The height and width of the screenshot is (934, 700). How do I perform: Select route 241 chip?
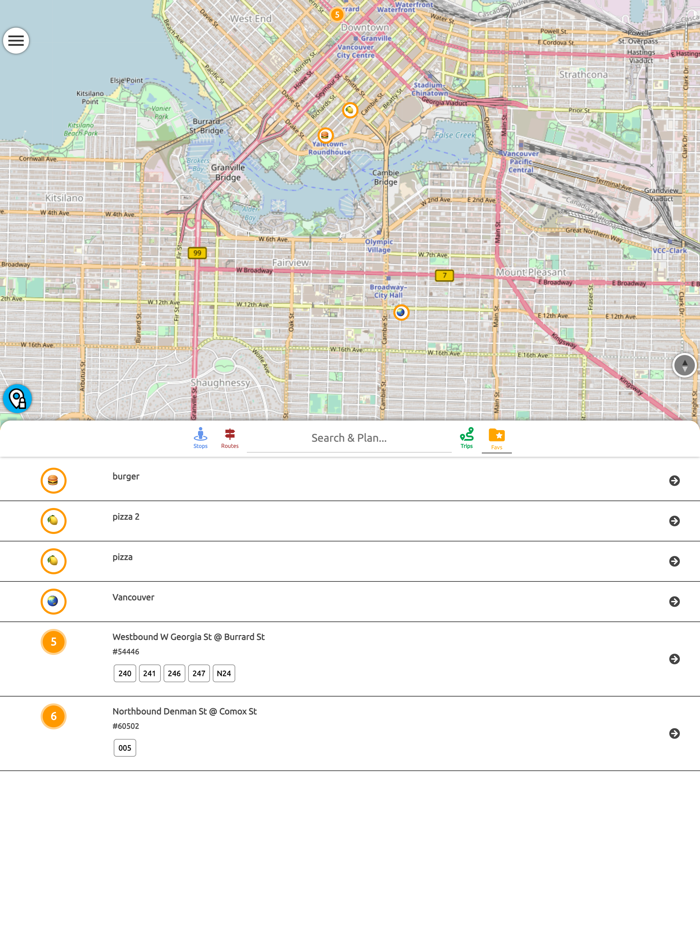pos(150,674)
